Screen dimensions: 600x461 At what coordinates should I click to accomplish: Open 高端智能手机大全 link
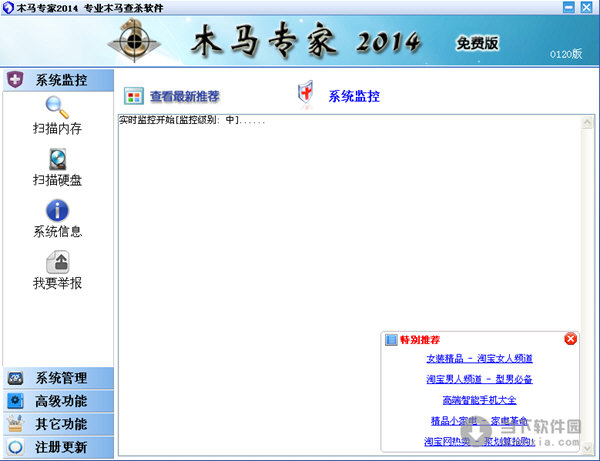click(479, 400)
